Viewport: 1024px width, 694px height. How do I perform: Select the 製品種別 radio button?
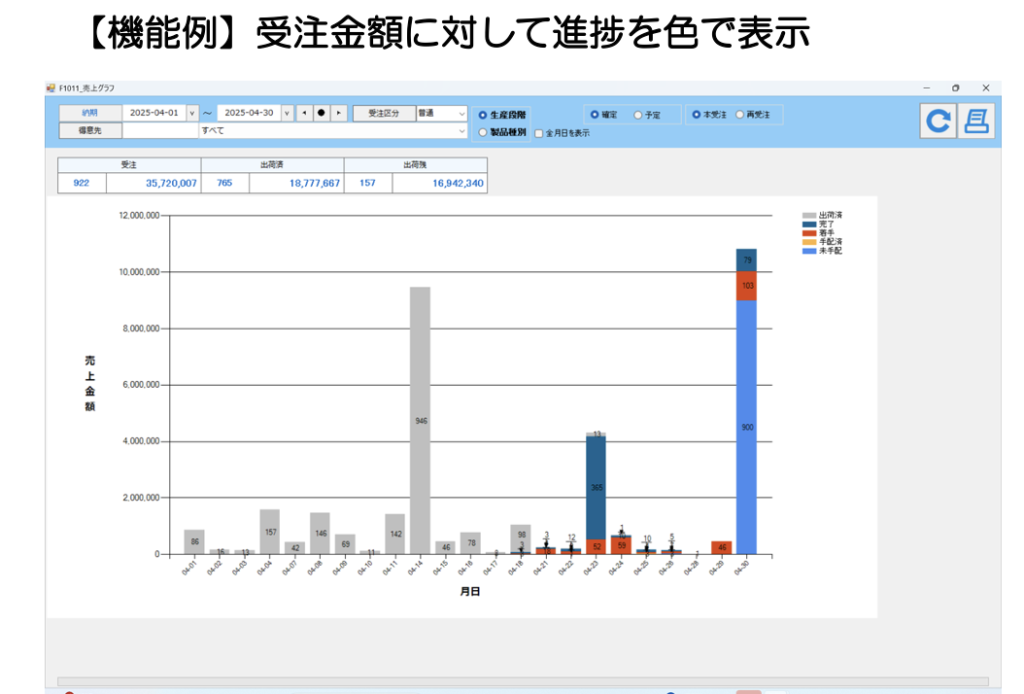click(483, 132)
